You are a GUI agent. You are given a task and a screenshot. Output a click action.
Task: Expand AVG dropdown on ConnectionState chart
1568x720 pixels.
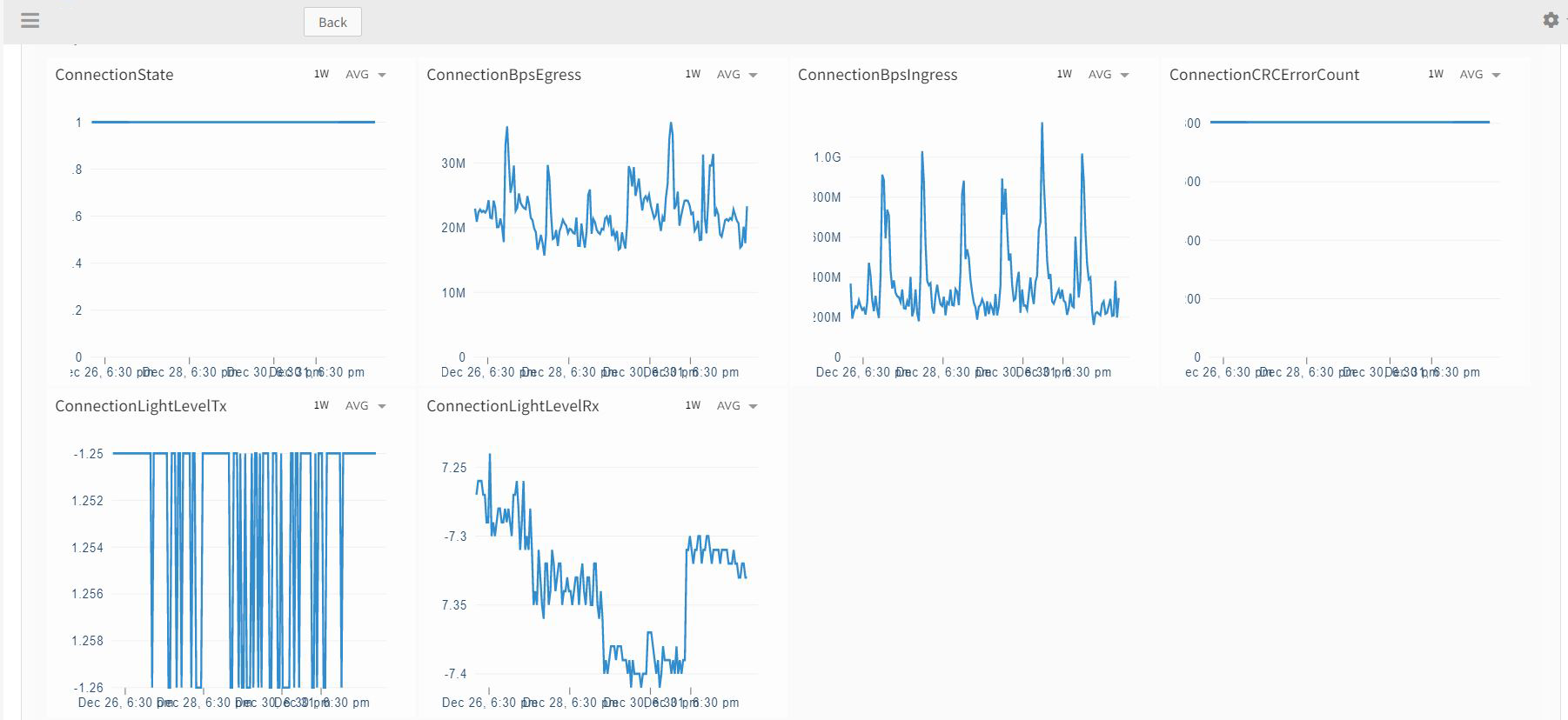pyautogui.click(x=365, y=75)
